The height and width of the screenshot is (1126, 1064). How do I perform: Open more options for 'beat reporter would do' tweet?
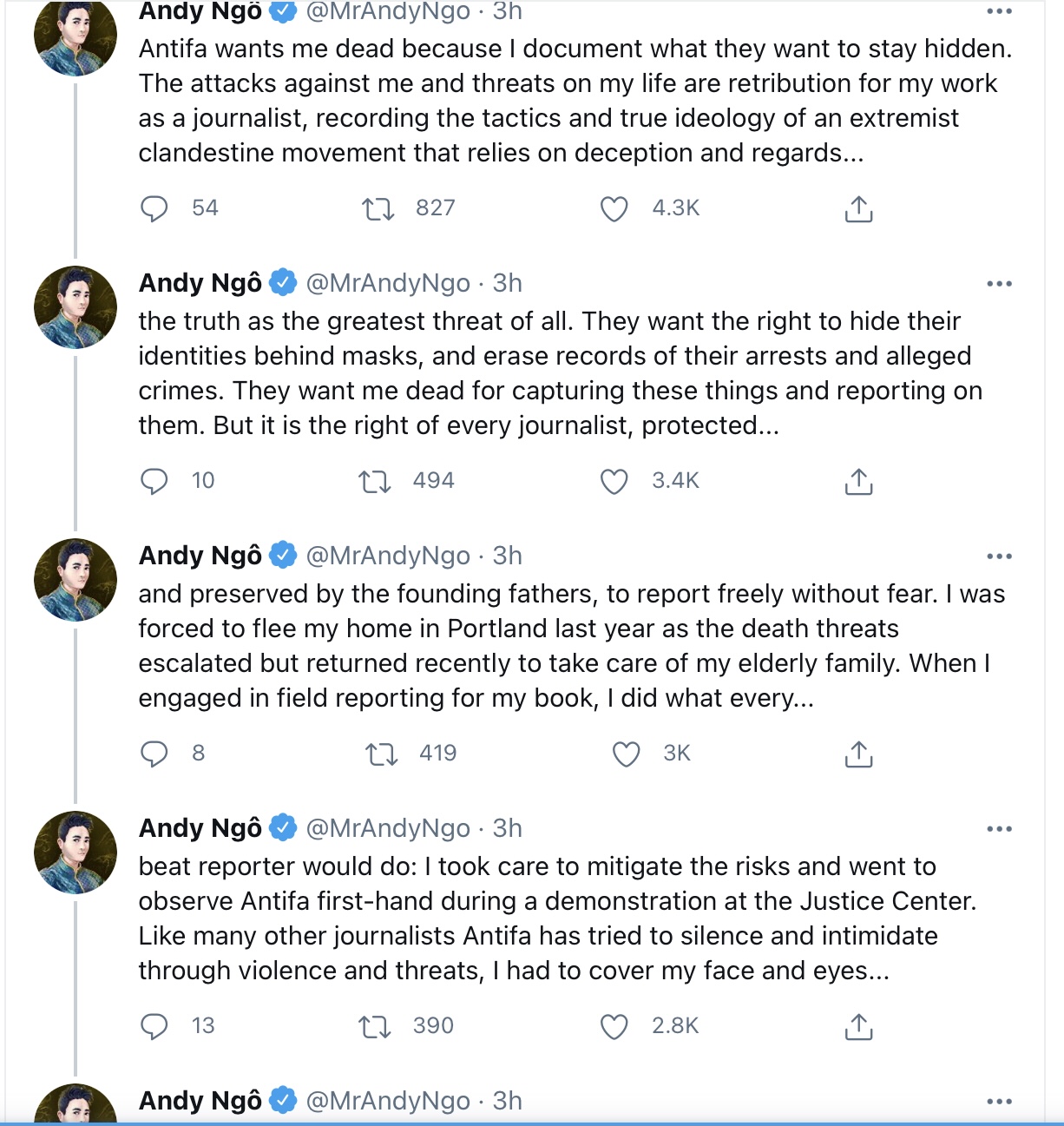1000,829
